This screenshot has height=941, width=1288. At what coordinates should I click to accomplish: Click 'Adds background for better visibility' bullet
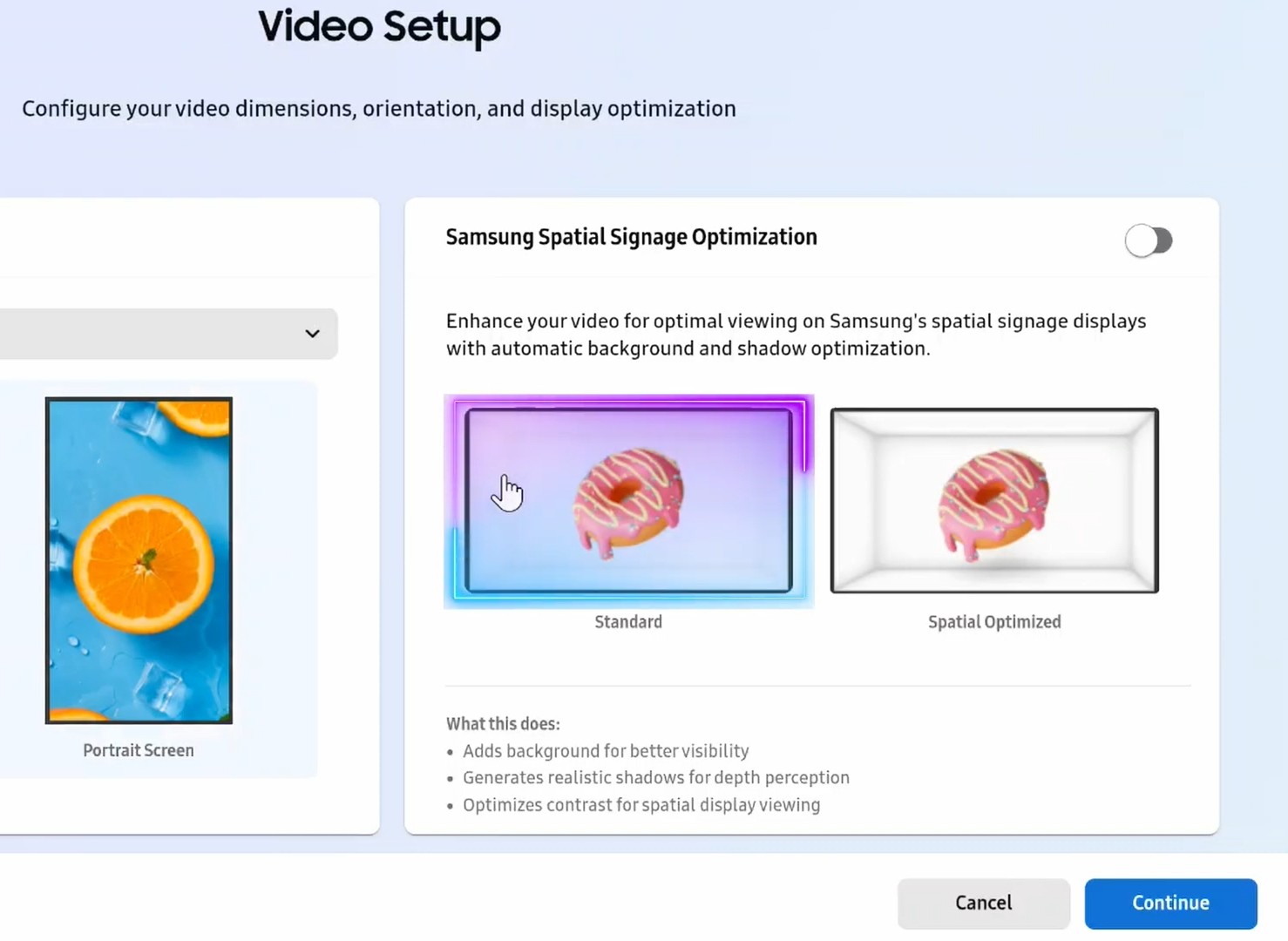click(x=606, y=751)
